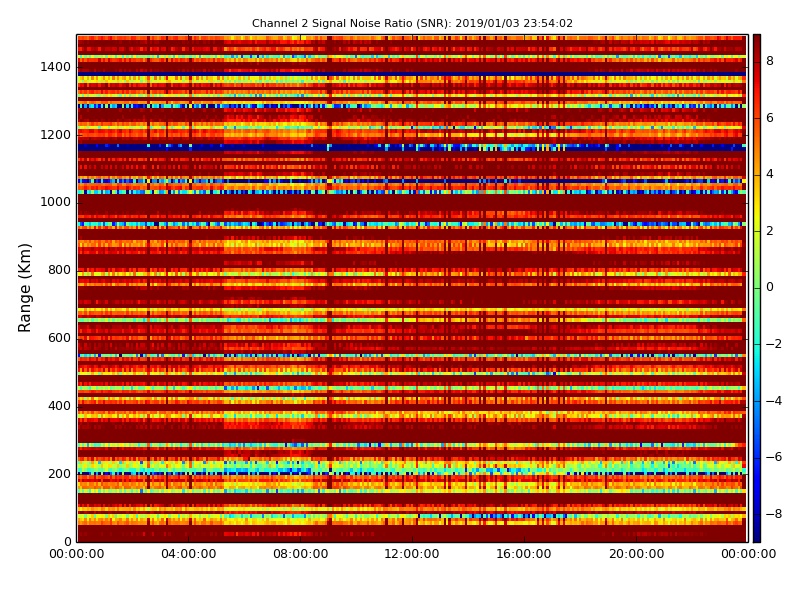Click the colorbar 0 value label
Viewport: 800px width, 600px height.
click(x=770, y=287)
